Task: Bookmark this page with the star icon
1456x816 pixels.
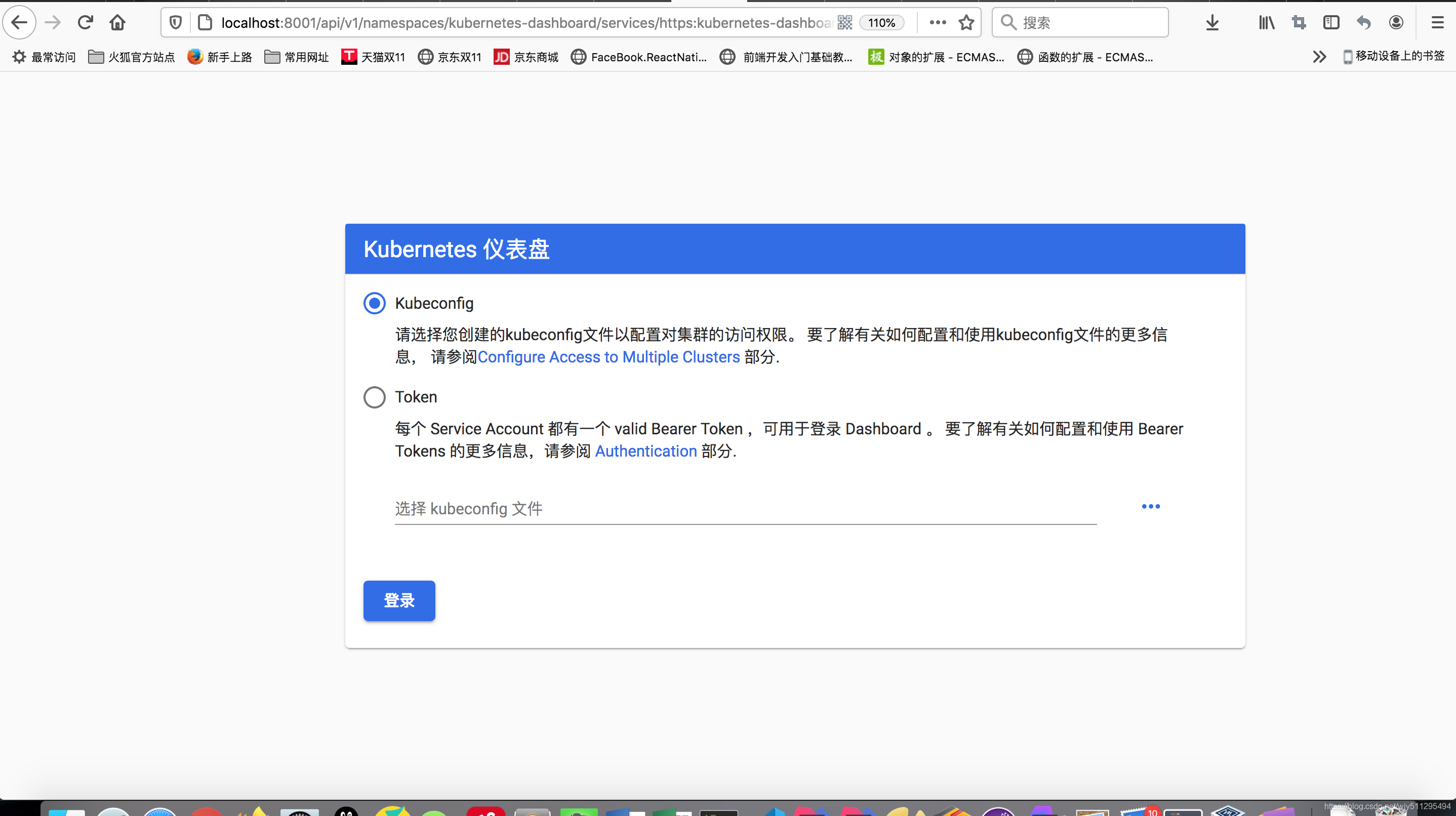Action: pyautogui.click(x=966, y=23)
